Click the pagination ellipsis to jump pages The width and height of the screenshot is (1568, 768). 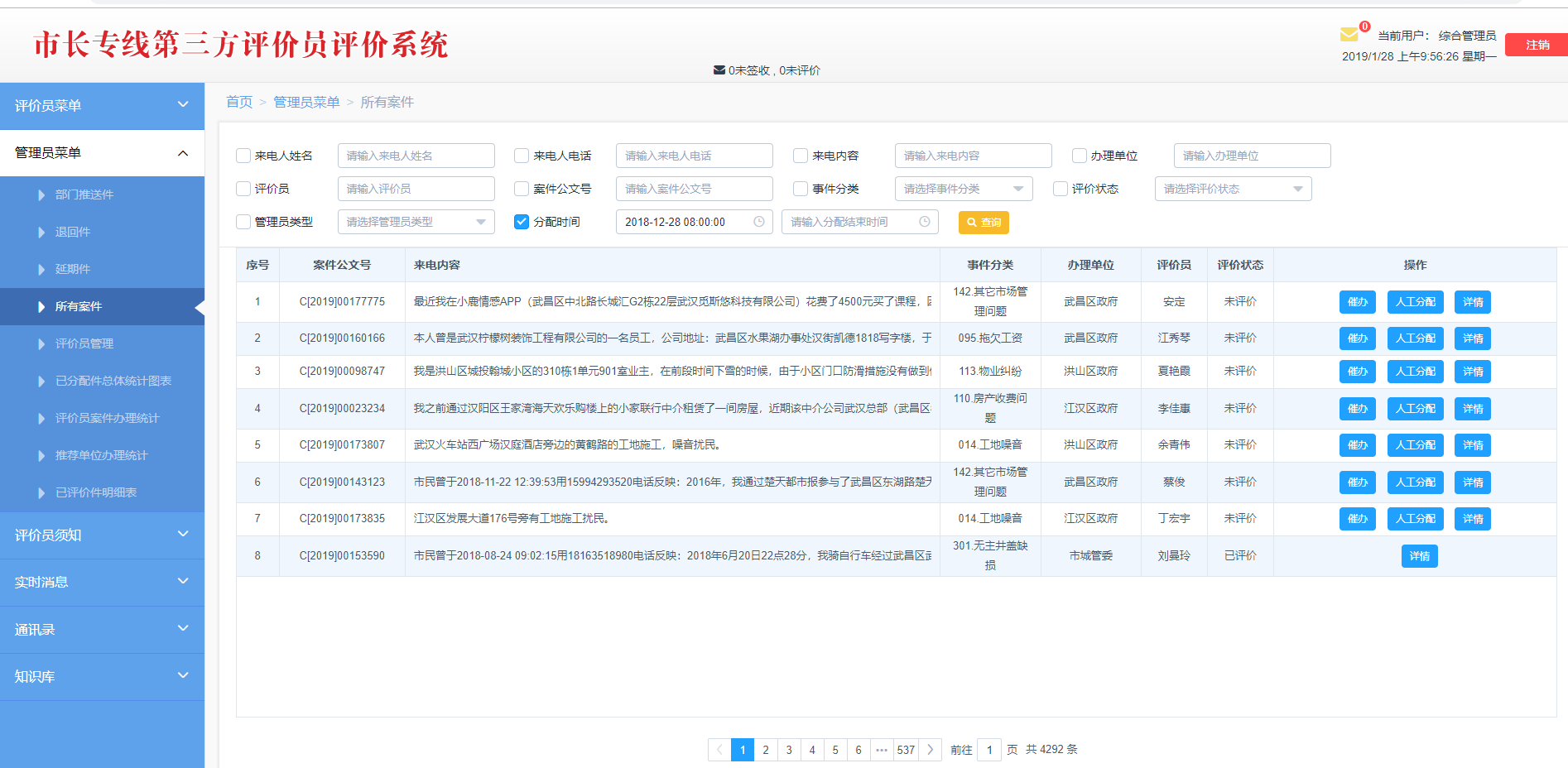point(882,750)
